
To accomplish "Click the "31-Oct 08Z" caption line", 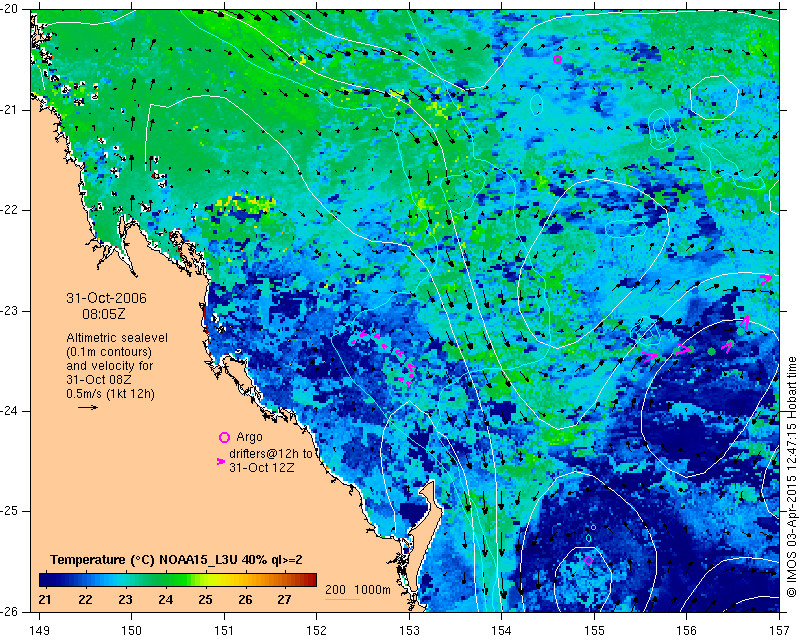I will pos(98,380).
